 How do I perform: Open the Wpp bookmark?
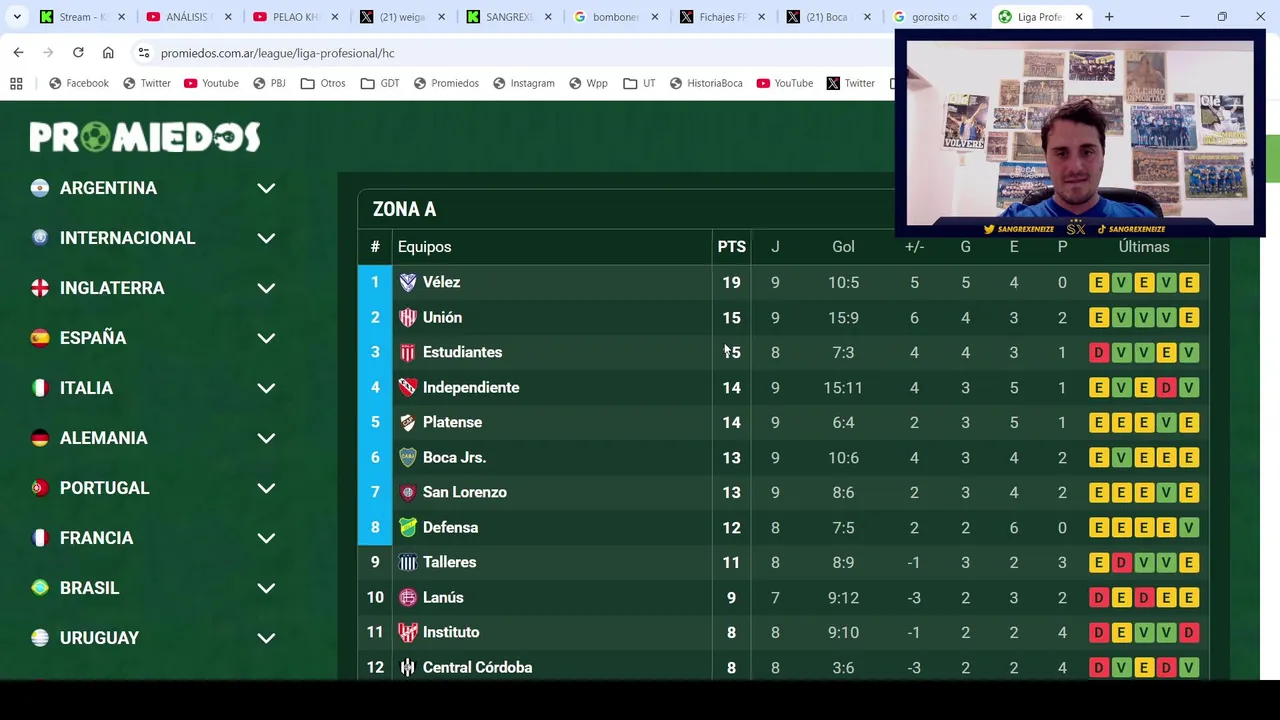[x=588, y=83]
